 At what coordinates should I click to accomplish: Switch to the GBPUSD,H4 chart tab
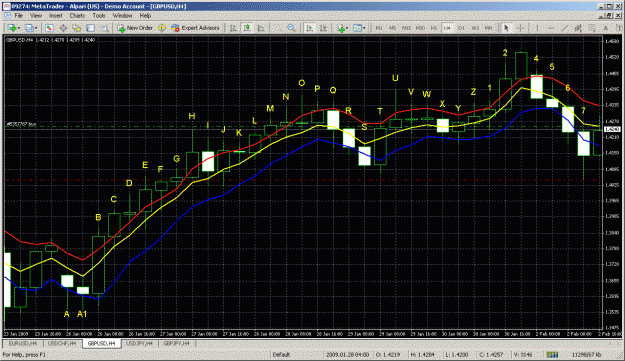(102, 343)
